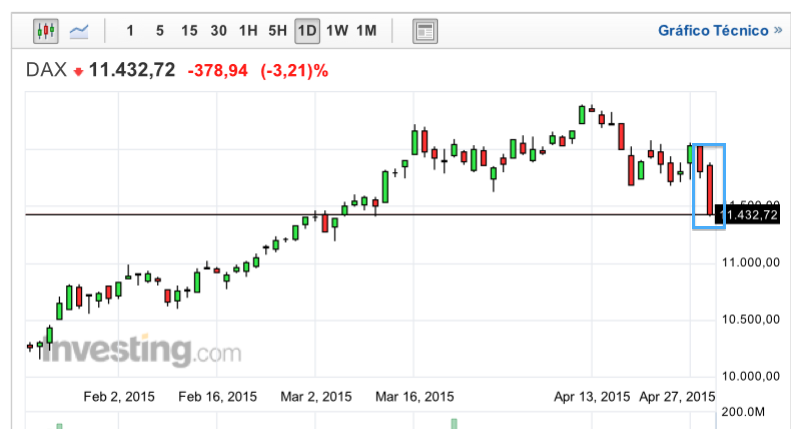
Task: Select the 5H timeframe
Action: click(x=278, y=31)
